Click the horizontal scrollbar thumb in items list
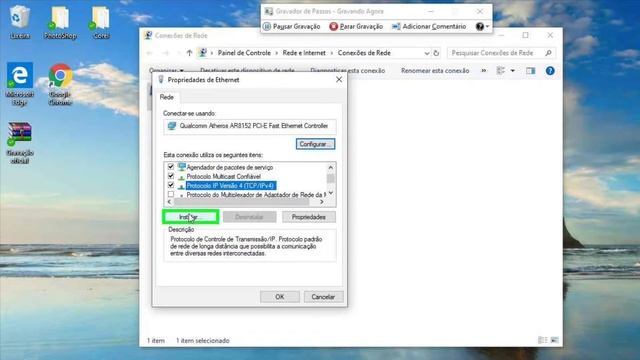Image resolution: width=640 pixels, height=360 pixels. [x=242, y=202]
